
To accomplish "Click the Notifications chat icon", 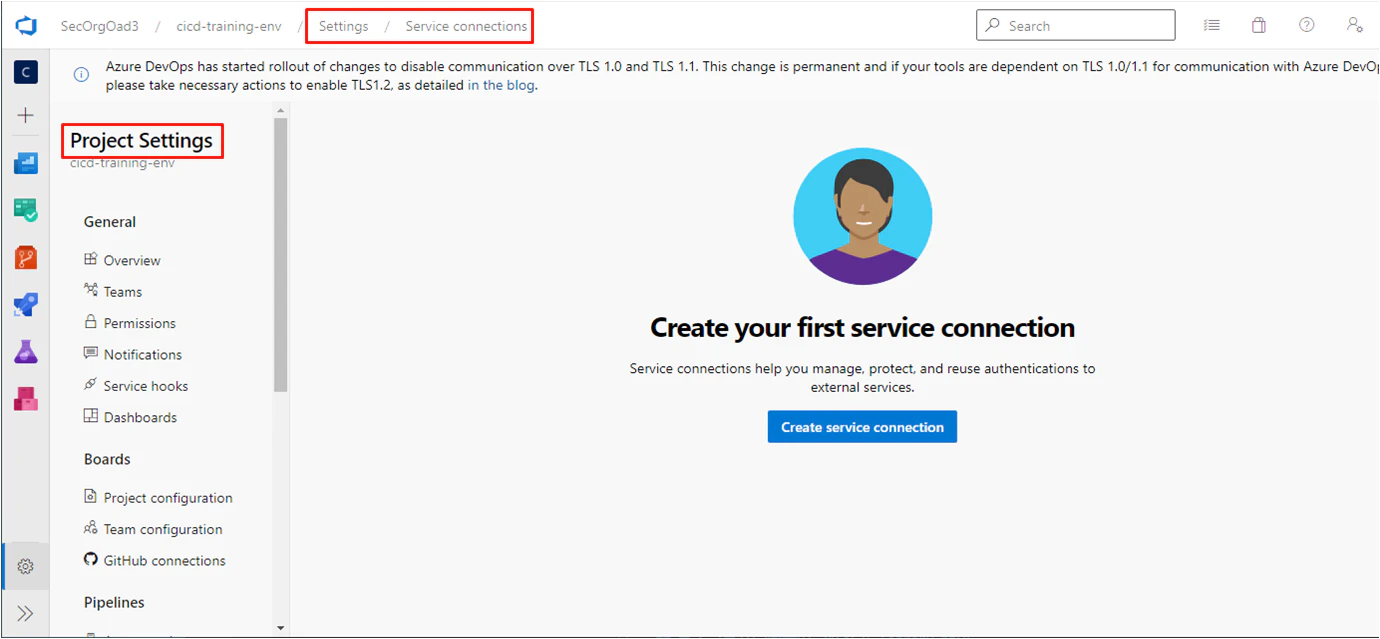I will [91, 354].
